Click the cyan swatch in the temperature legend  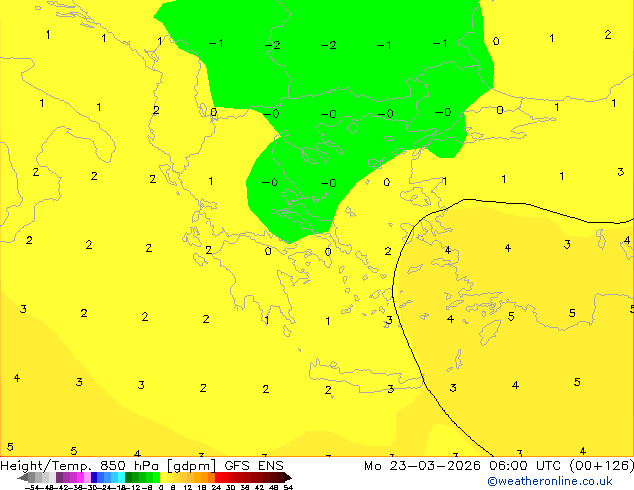[121, 477]
